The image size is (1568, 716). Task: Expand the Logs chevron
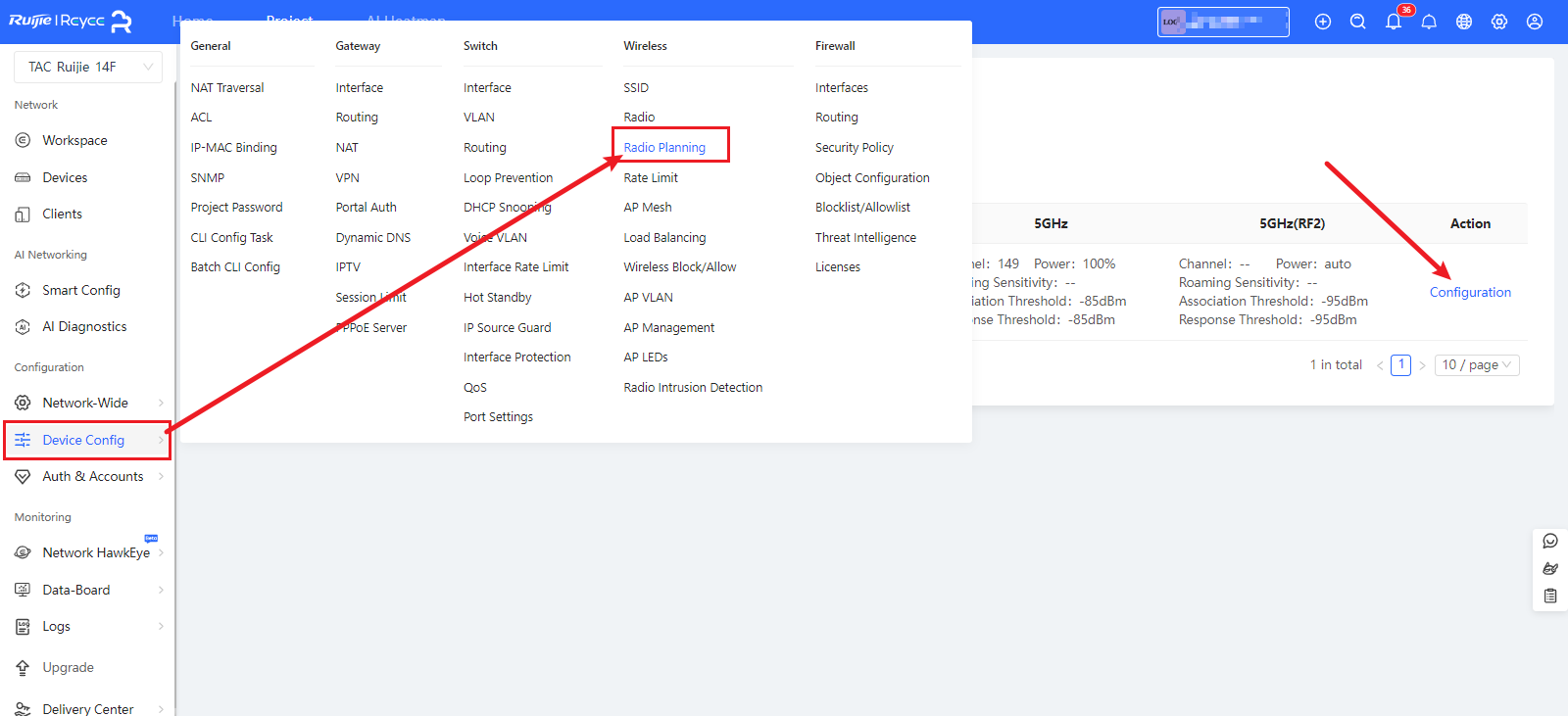click(x=161, y=626)
